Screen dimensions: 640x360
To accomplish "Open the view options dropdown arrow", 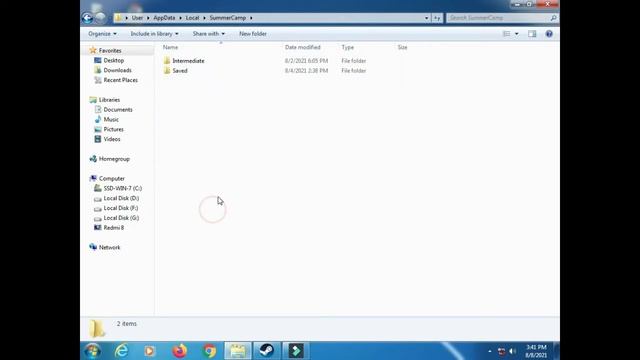I will (x=517, y=34).
